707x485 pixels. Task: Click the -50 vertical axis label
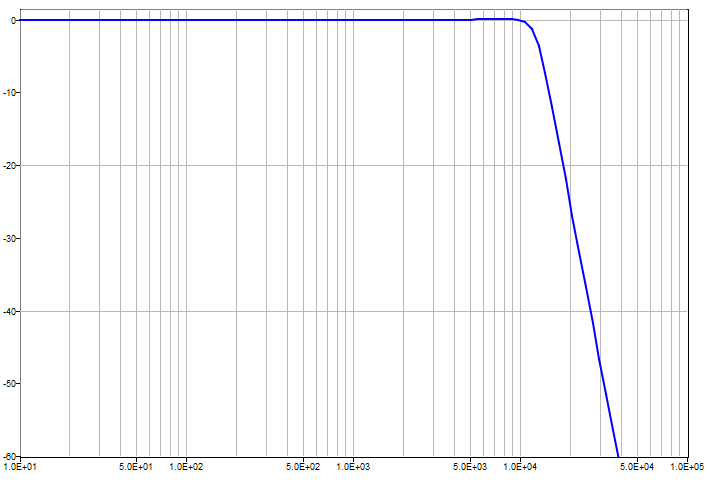(x=8, y=384)
